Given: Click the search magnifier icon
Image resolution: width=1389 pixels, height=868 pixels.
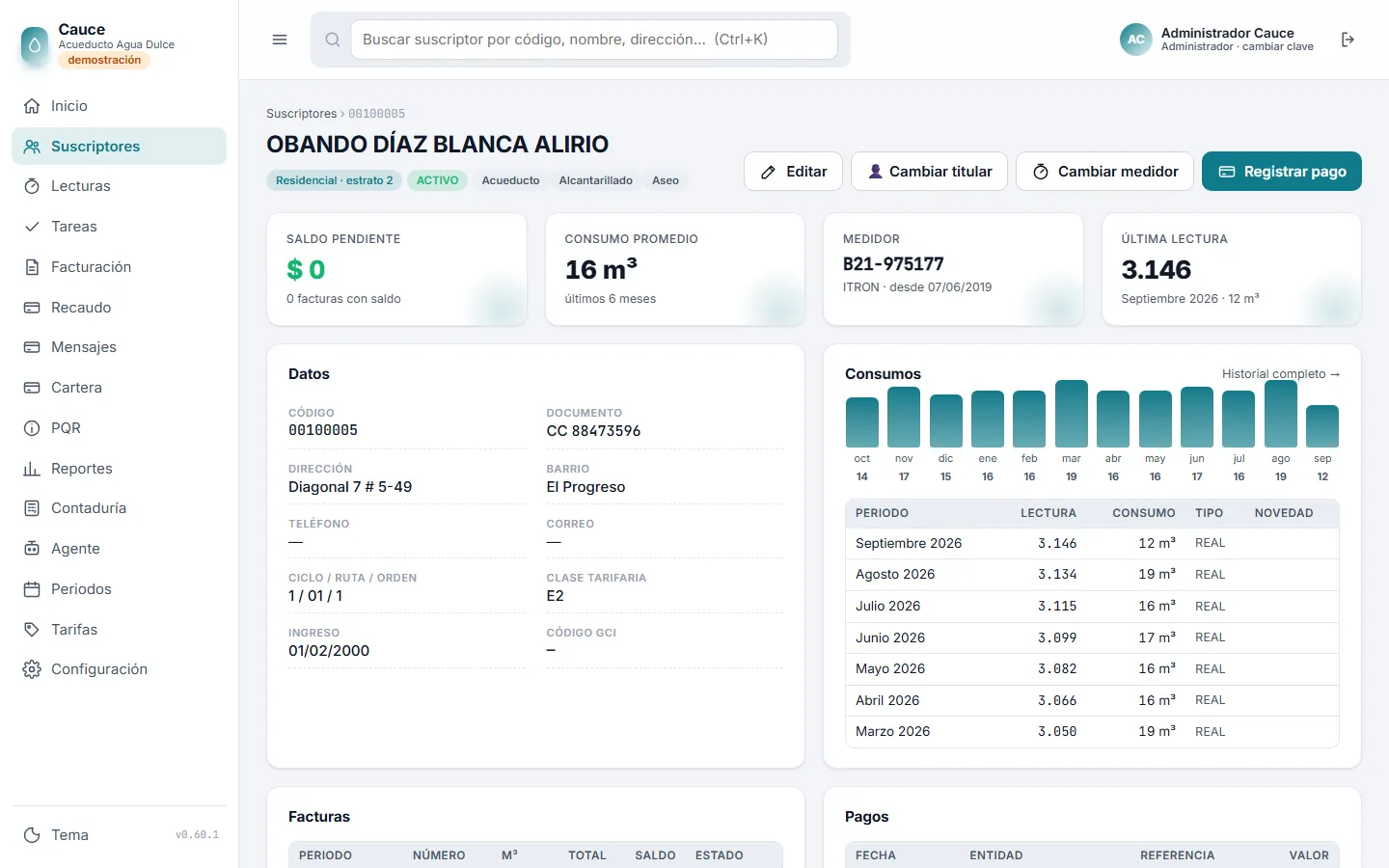Looking at the screenshot, I should (x=333, y=40).
